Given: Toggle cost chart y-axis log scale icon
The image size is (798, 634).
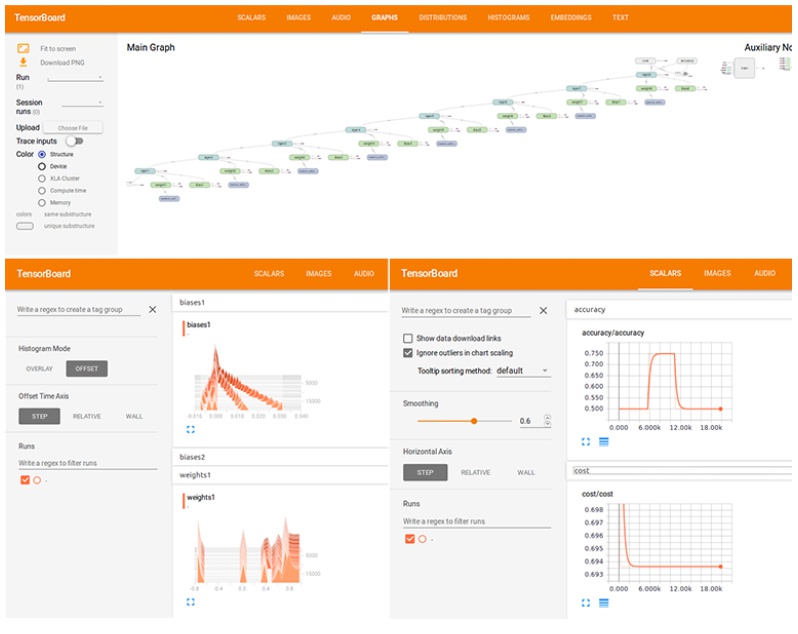Looking at the screenshot, I should point(604,603).
